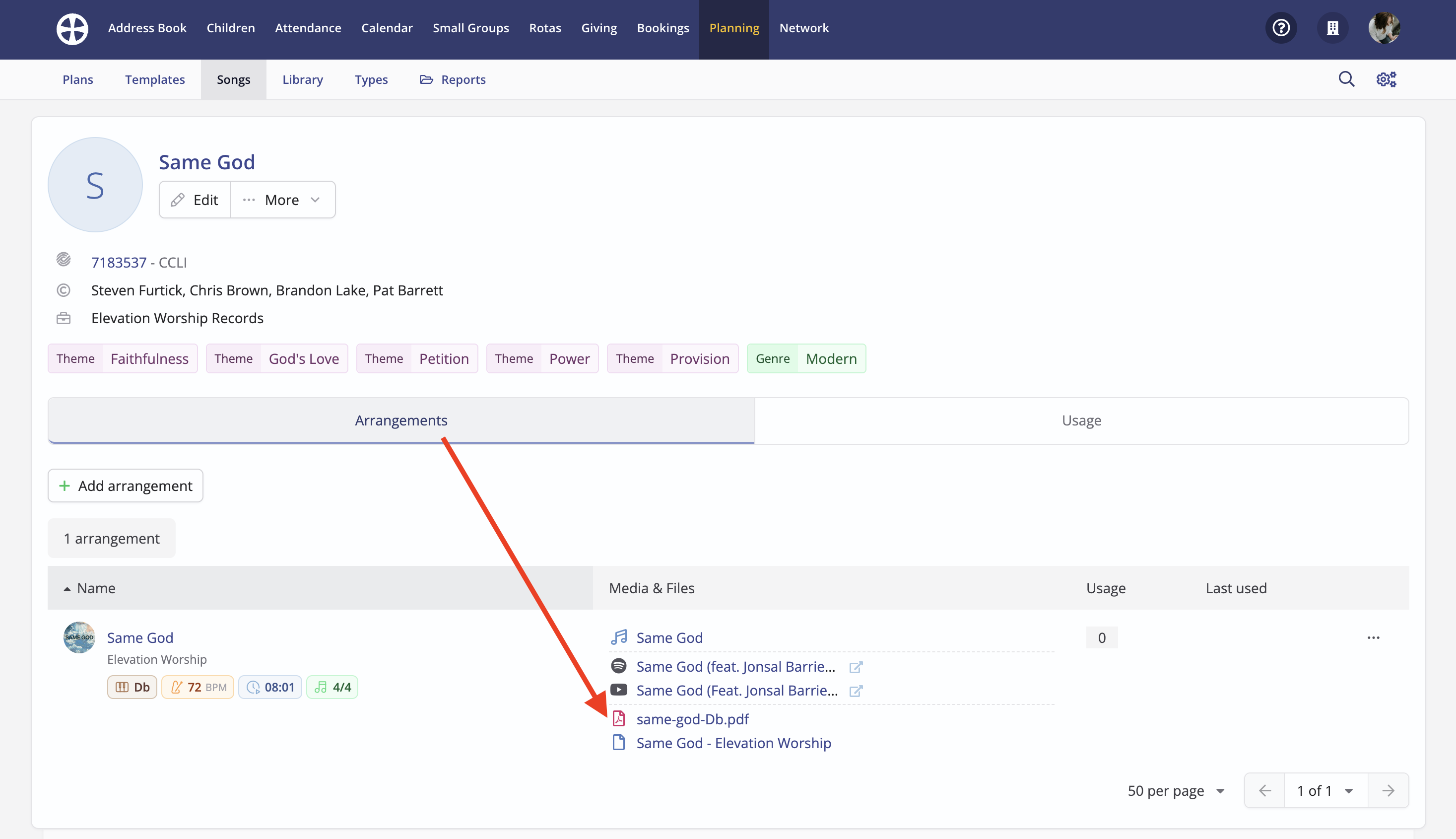Open the Address Book module
Viewport: 1456px width, 839px height.
(x=147, y=28)
